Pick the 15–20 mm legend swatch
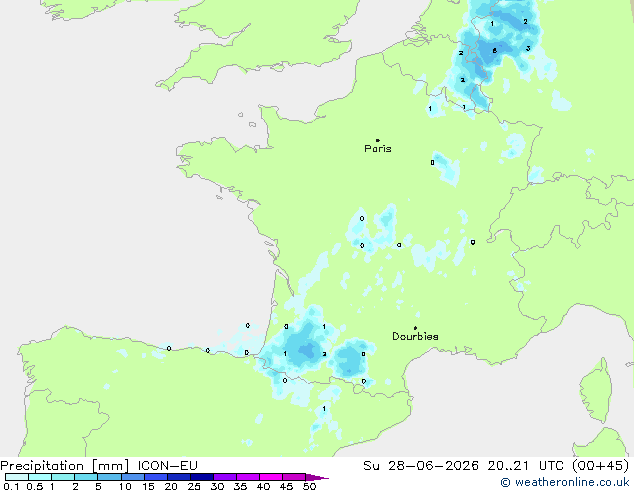 pos(156,477)
